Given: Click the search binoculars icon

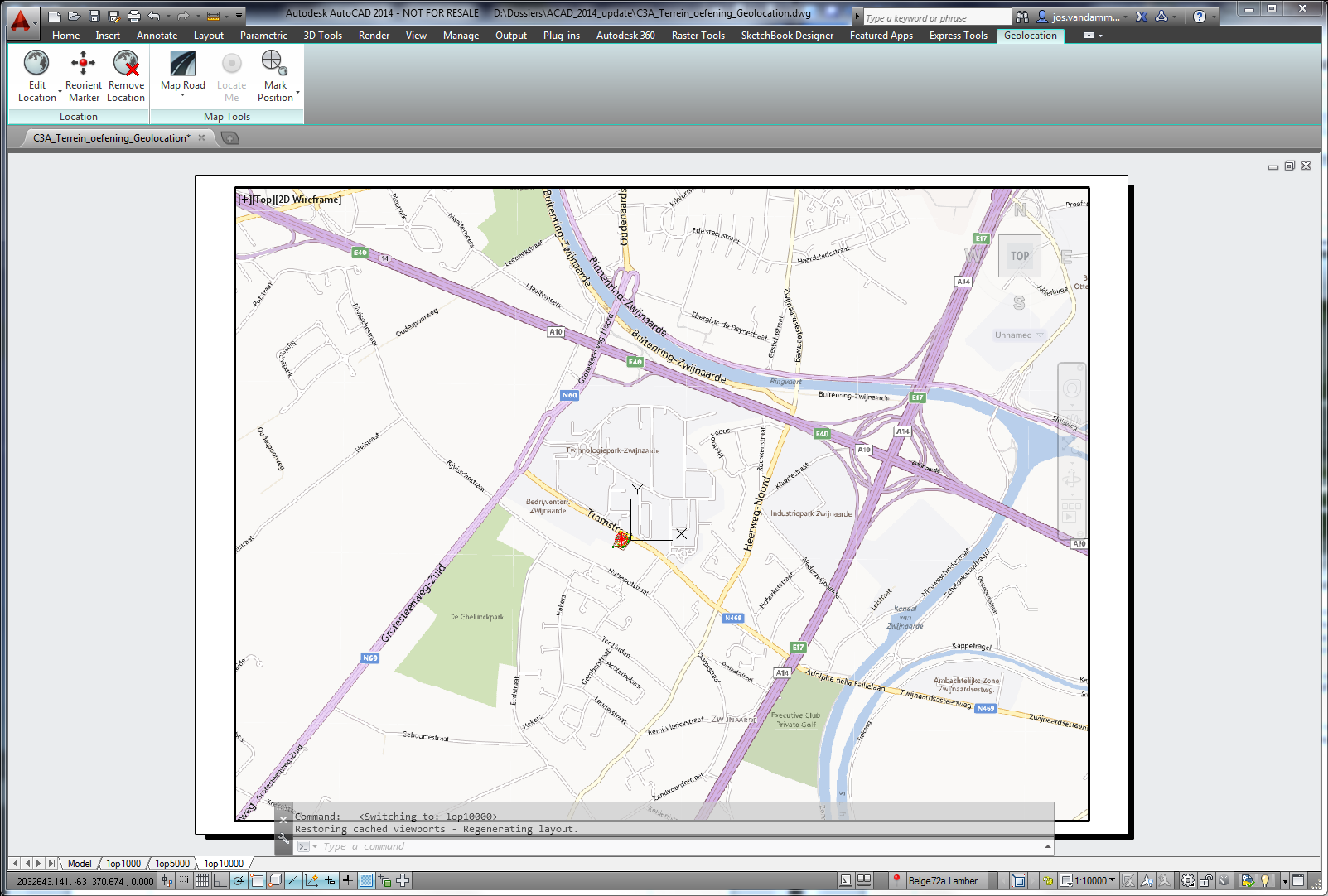Looking at the screenshot, I should pos(1022,17).
